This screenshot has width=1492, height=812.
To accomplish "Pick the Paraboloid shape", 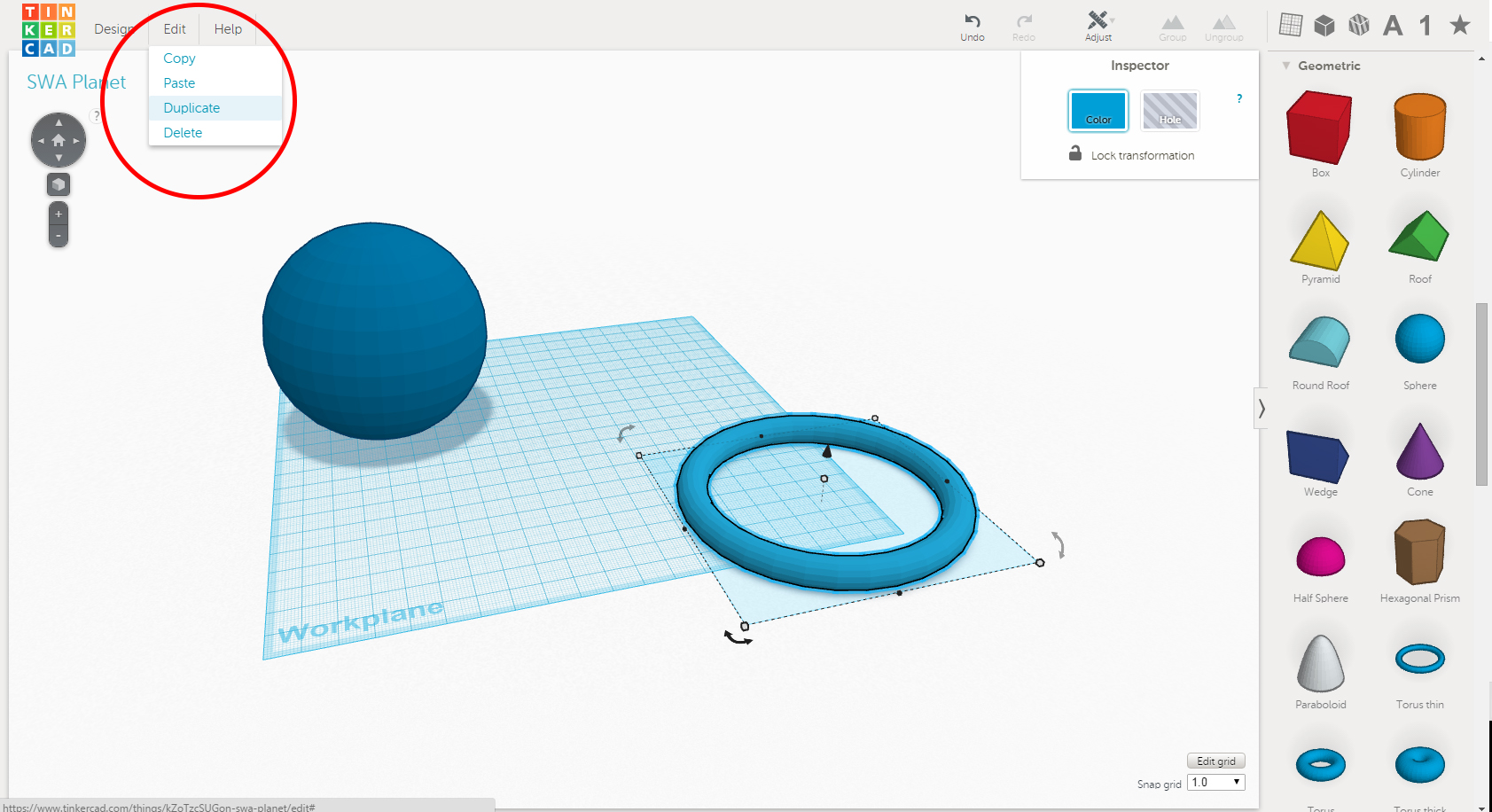I will click(1321, 663).
